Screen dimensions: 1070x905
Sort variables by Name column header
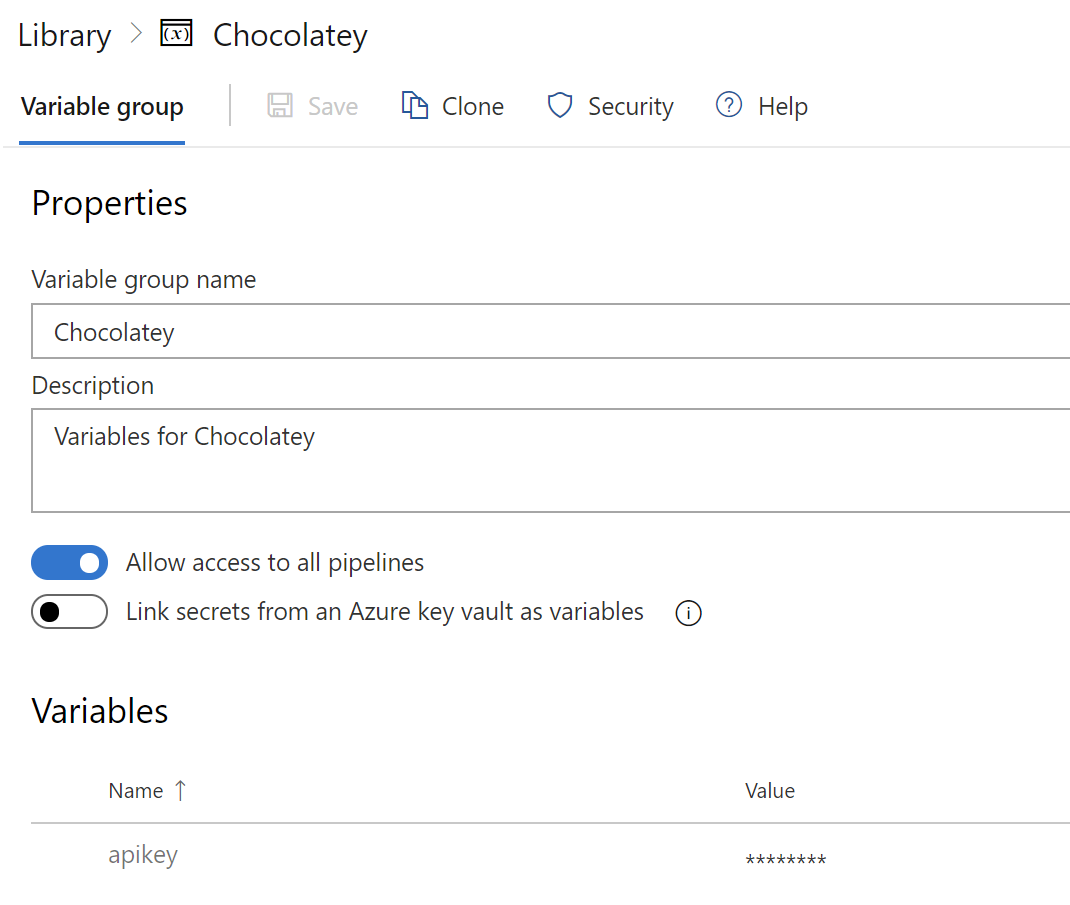pyautogui.click(x=136, y=791)
